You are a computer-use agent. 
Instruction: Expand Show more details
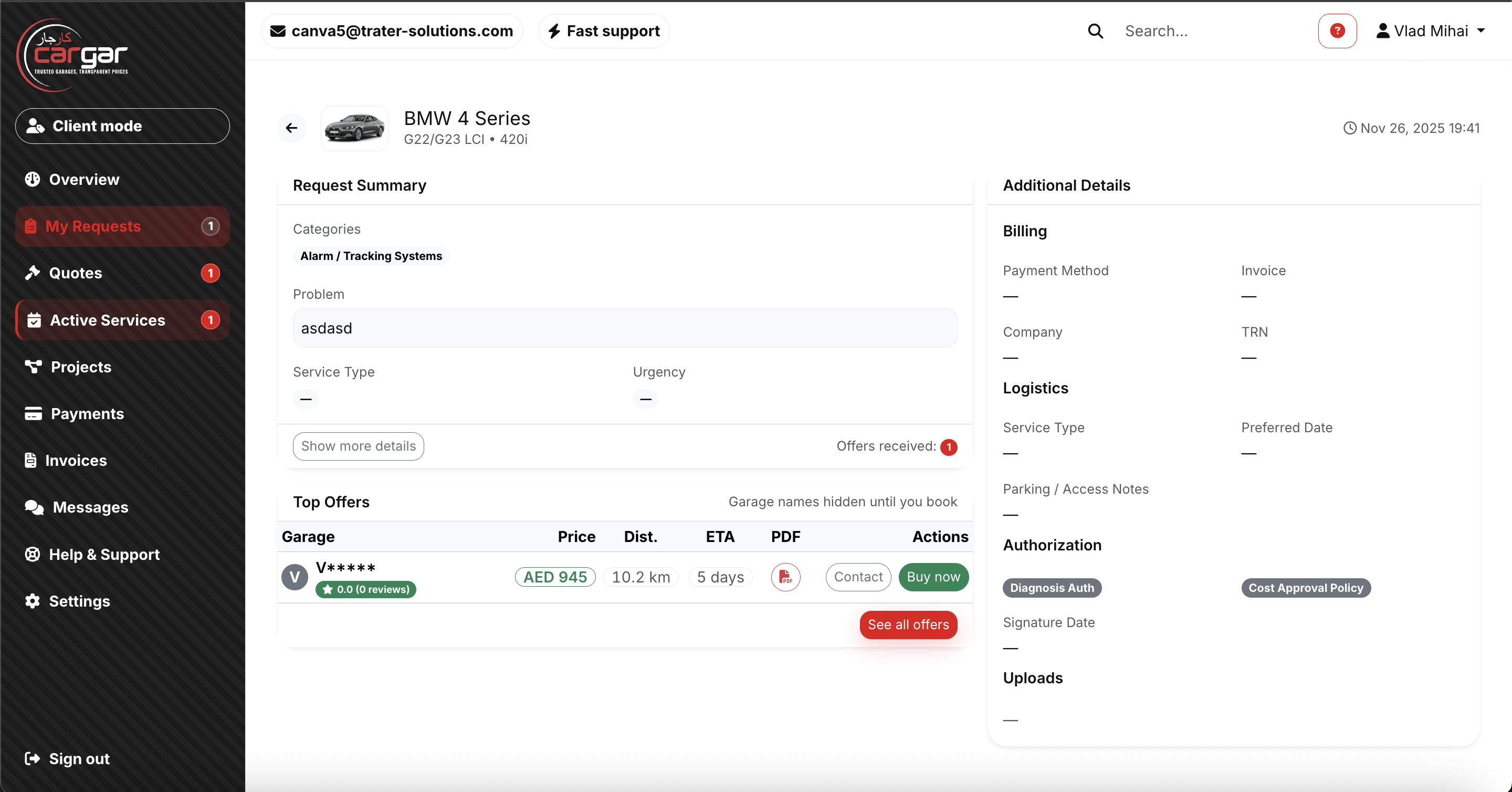[x=358, y=446]
